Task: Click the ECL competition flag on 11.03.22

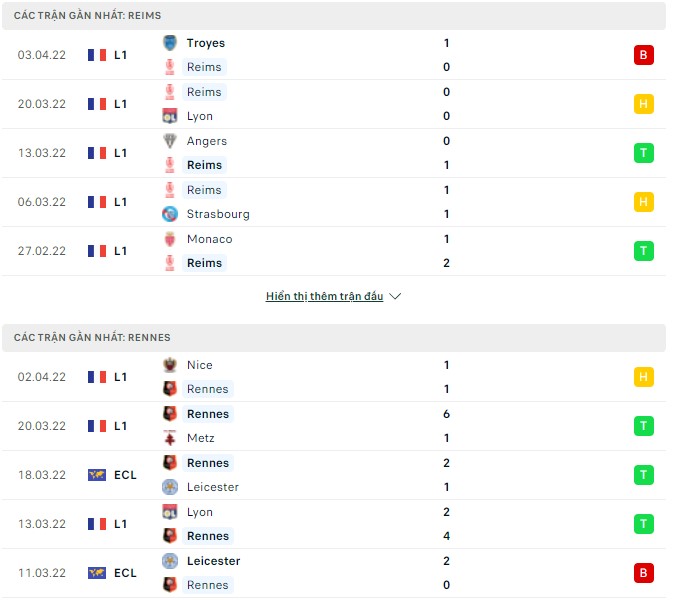Action: pos(97,573)
